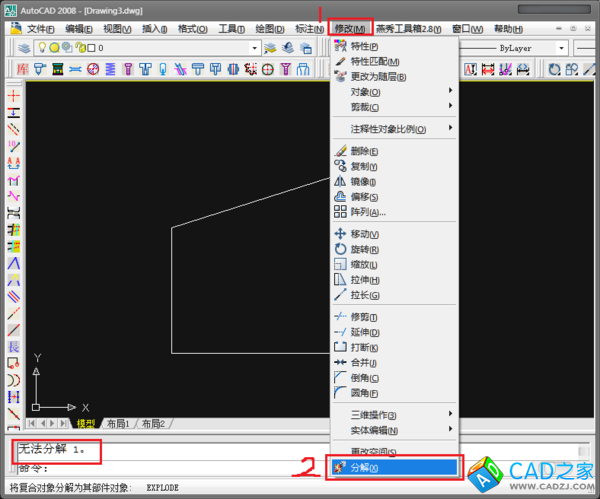The height and width of the screenshot is (499, 600).
Task: Switch to the 布局2 layout tab
Action: point(152,424)
